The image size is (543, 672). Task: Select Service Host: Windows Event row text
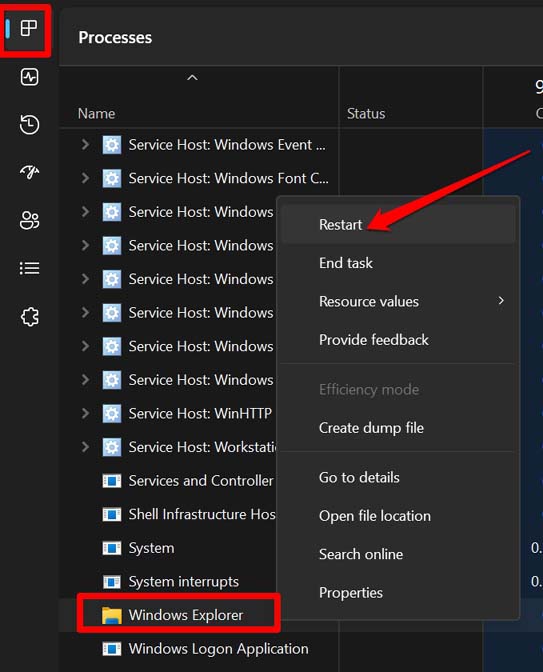coord(227,145)
